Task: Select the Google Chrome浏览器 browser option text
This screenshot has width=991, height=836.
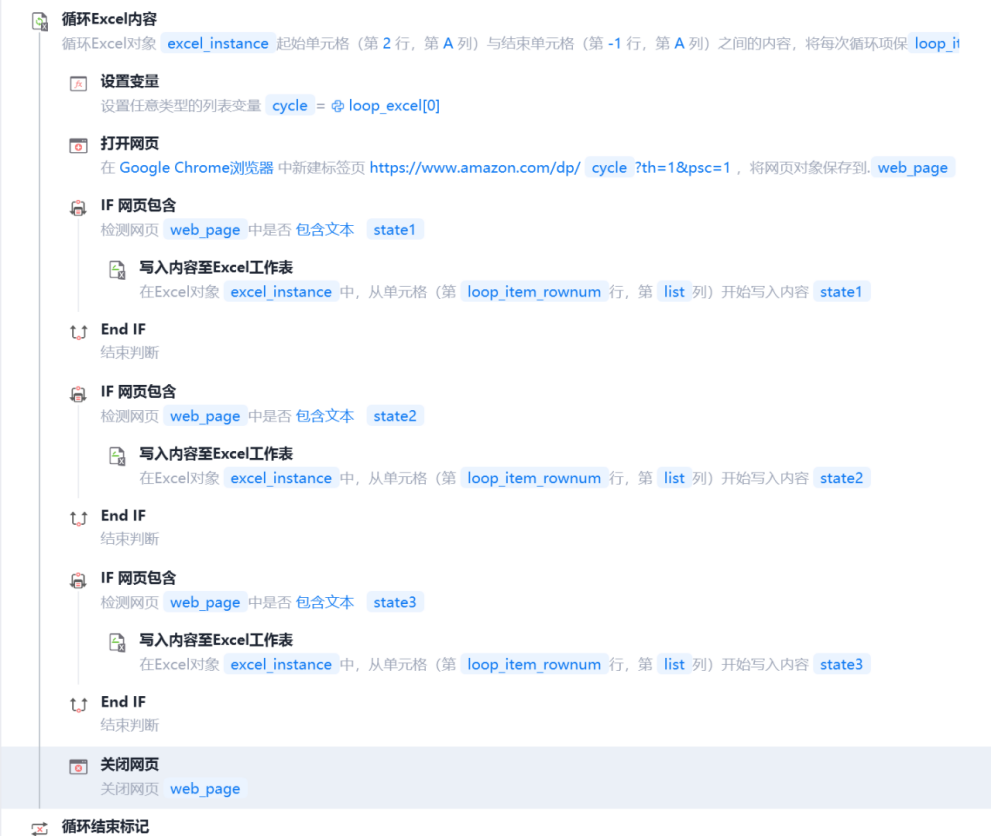Action: pos(196,168)
